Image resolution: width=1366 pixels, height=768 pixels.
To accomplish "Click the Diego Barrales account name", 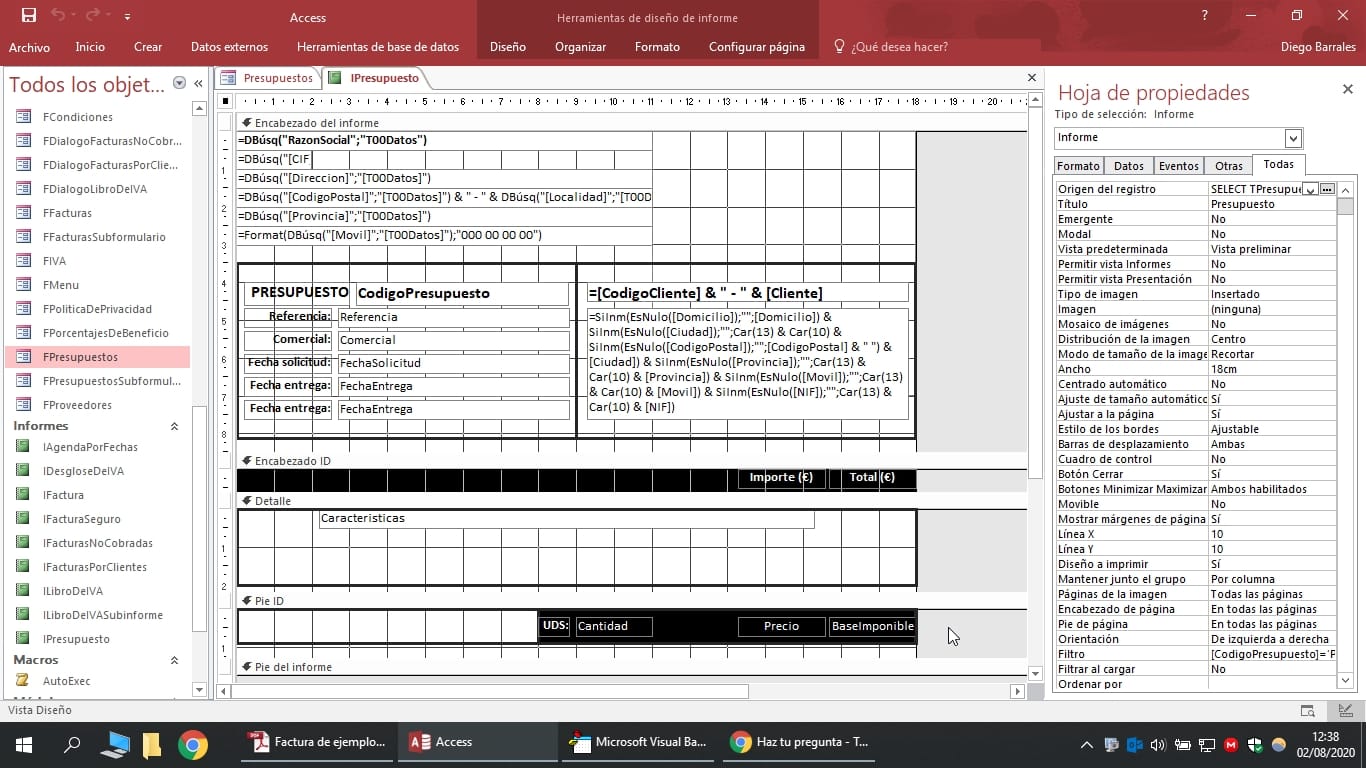I will (1318, 47).
